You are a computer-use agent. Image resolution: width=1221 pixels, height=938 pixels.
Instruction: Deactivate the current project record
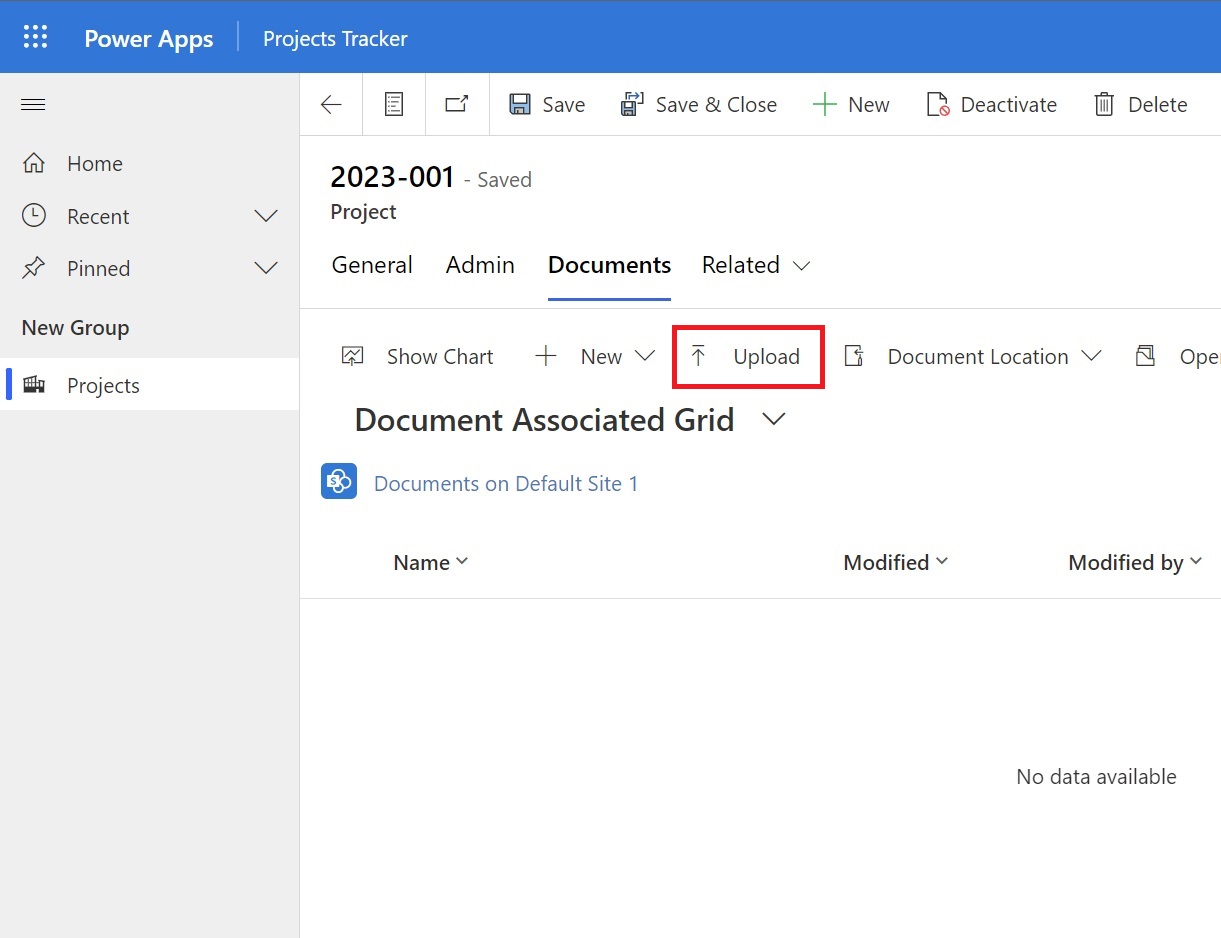(991, 104)
